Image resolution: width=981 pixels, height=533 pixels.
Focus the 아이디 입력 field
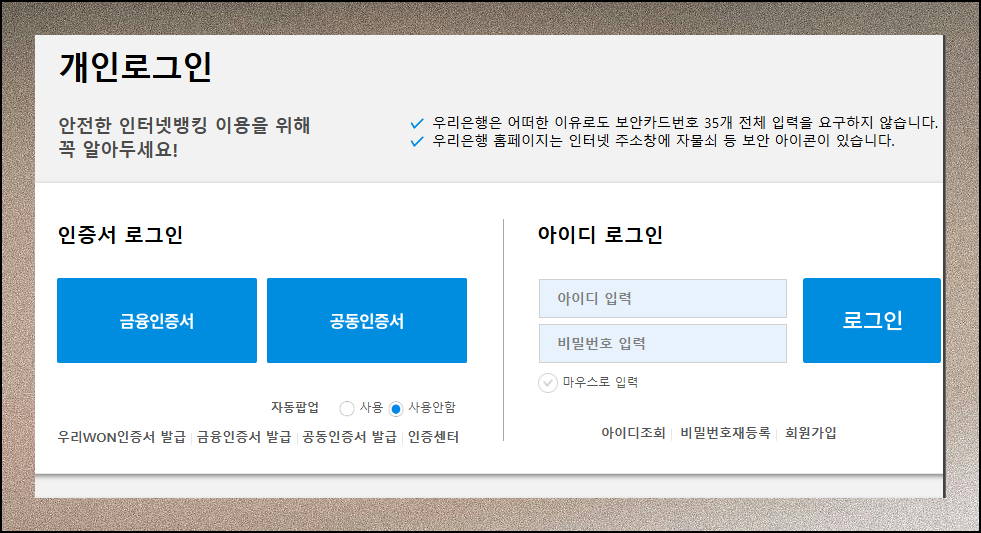point(663,298)
